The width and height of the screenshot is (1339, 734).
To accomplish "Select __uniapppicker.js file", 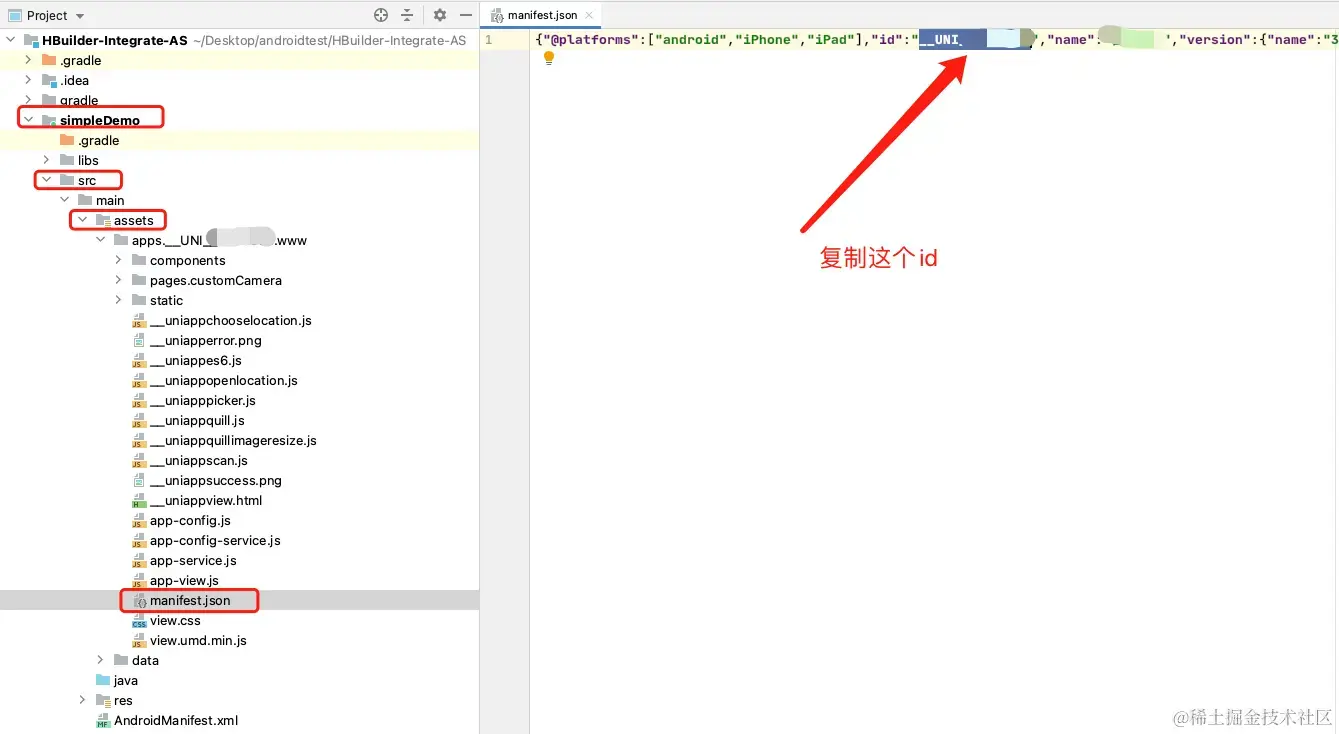I will coord(203,400).
